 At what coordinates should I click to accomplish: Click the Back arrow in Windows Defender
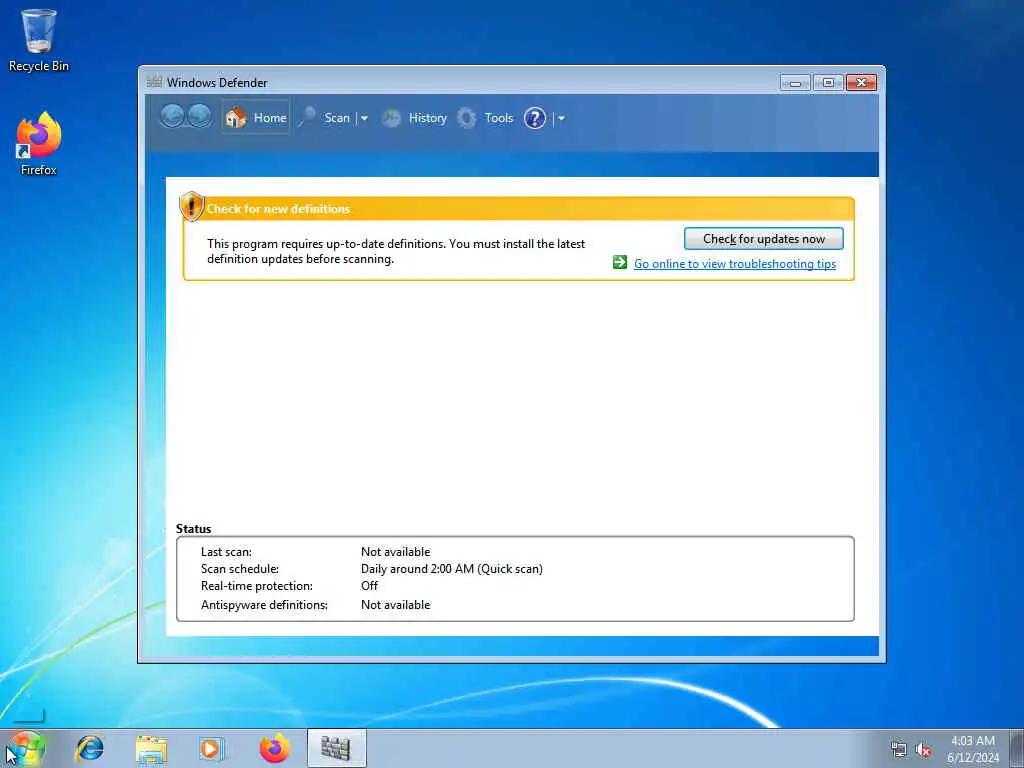point(172,117)
